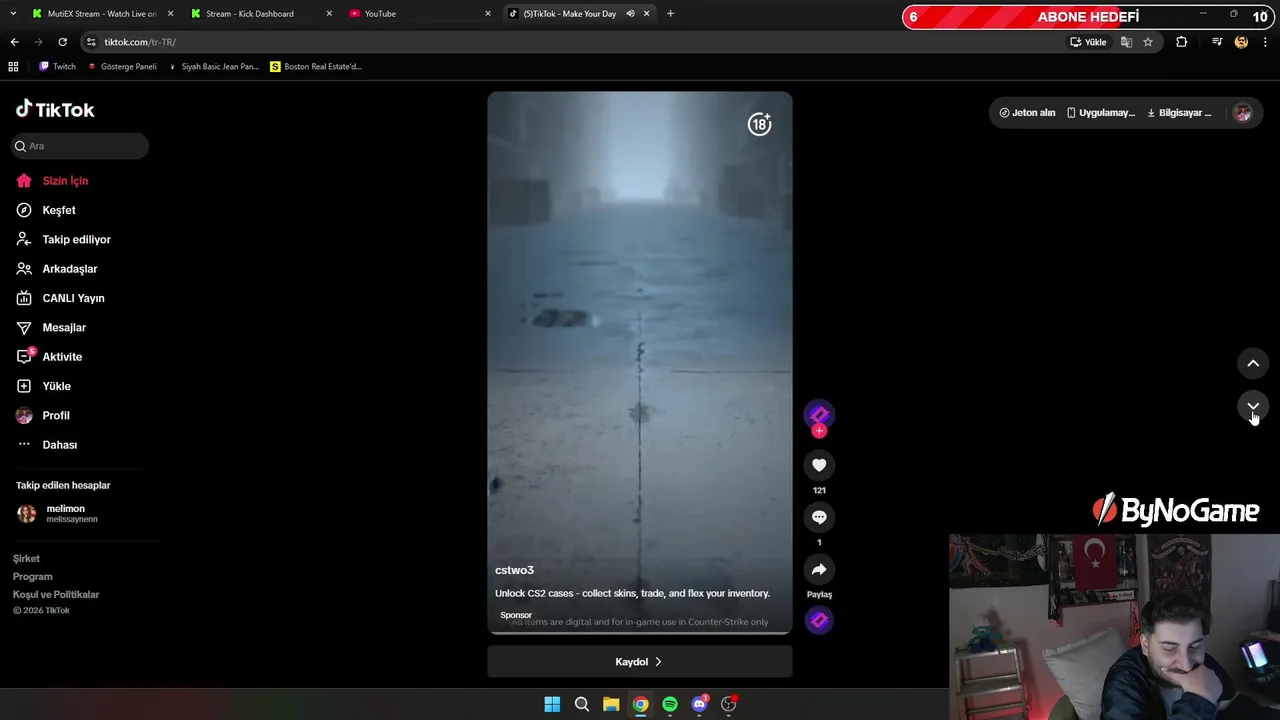Open Profil page from sidebar
1280x720 pixels.
[x=56, y=416]
